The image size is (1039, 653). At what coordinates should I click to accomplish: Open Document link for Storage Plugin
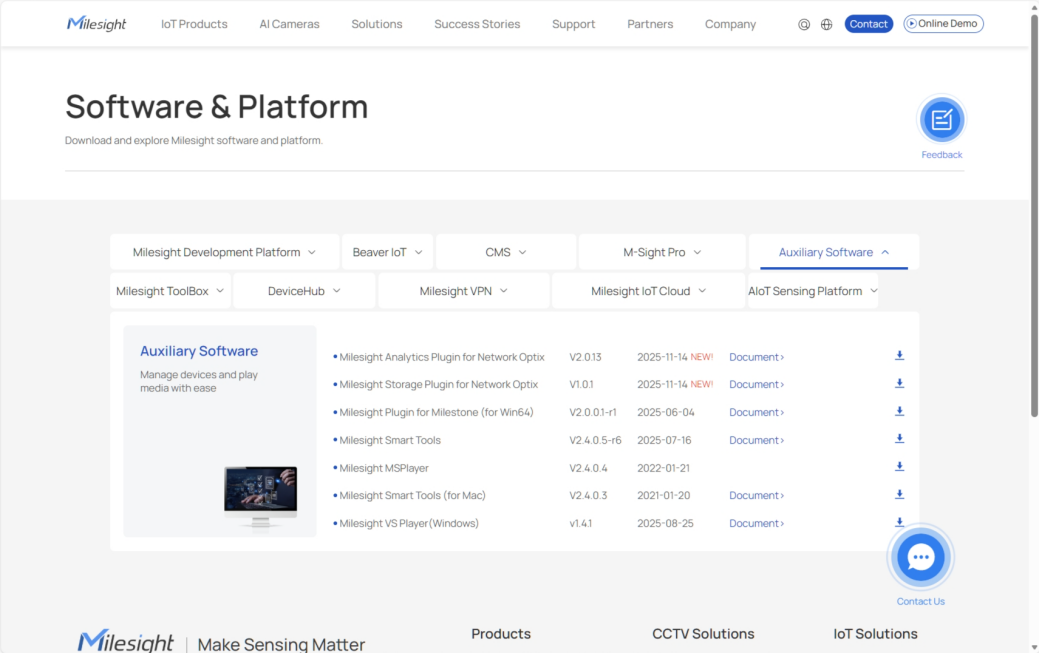pyautogui.click(x=756, y=385)
